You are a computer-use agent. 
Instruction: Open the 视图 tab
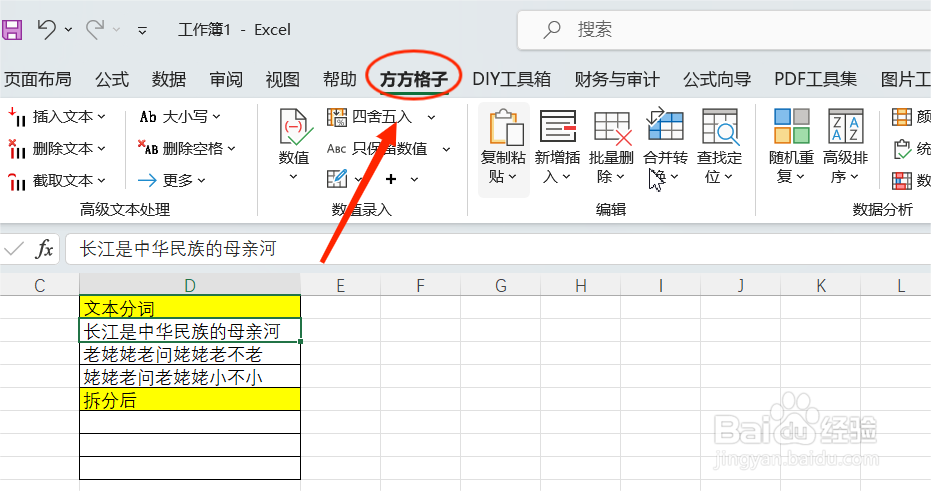coord(283,80)
